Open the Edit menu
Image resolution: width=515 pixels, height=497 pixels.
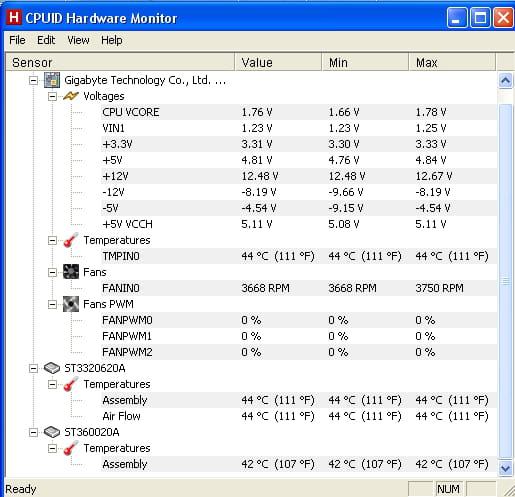click(46, 40)
